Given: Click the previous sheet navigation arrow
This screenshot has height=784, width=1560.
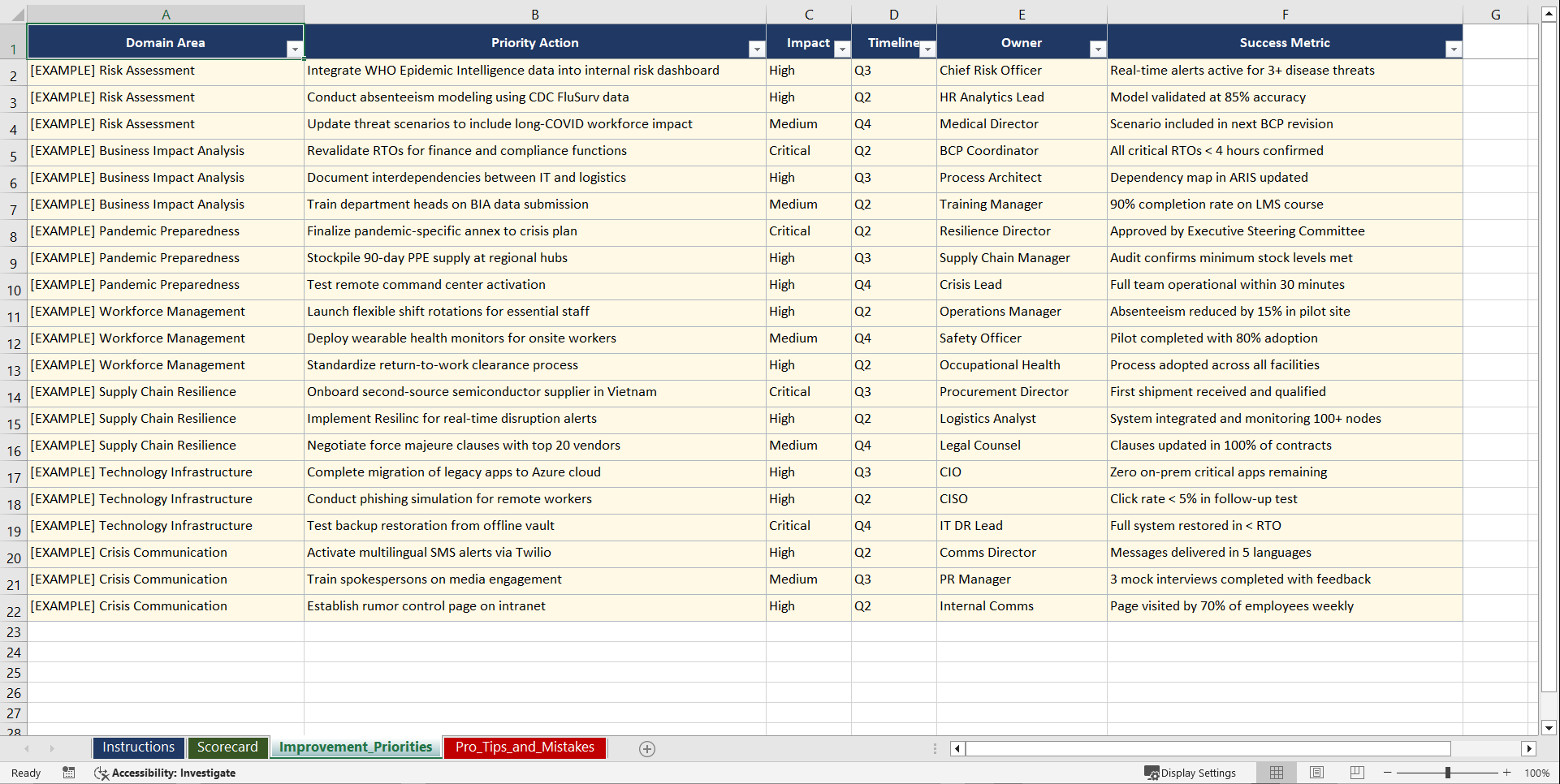Looking at the screenshot, I should [x=28, y=748].
